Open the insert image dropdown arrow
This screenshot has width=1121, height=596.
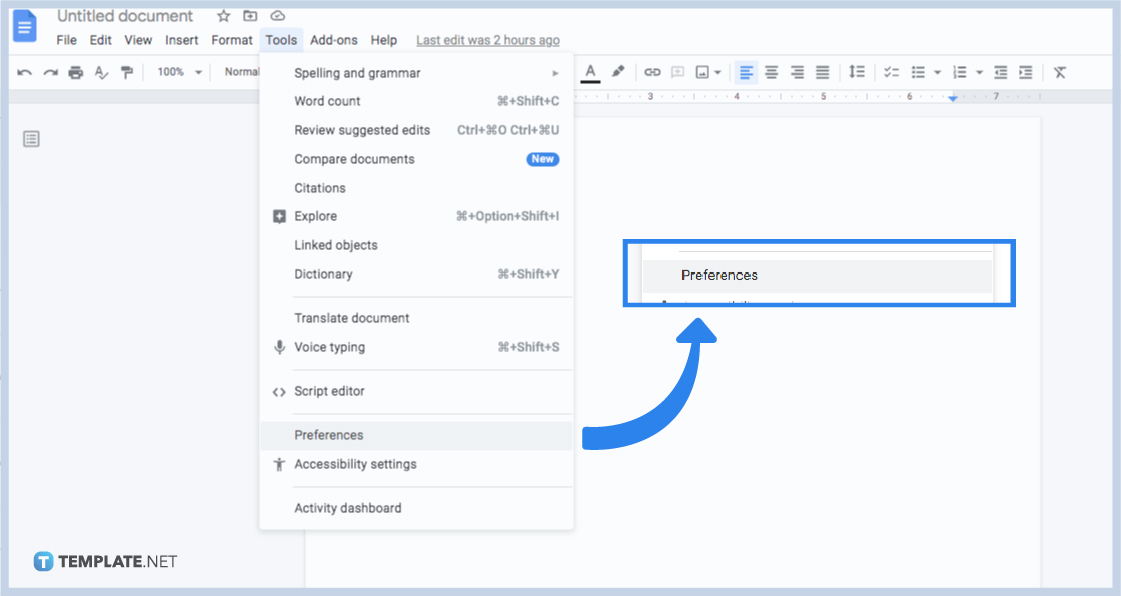point(716,72)
